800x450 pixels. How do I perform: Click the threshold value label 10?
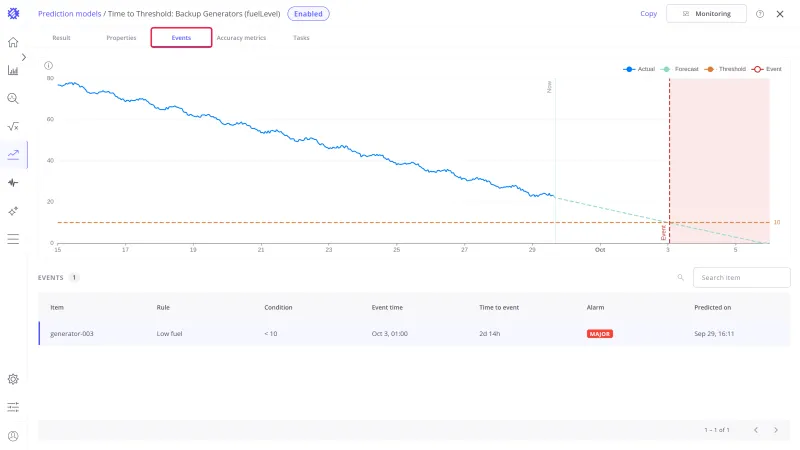(x=777, y=222)
